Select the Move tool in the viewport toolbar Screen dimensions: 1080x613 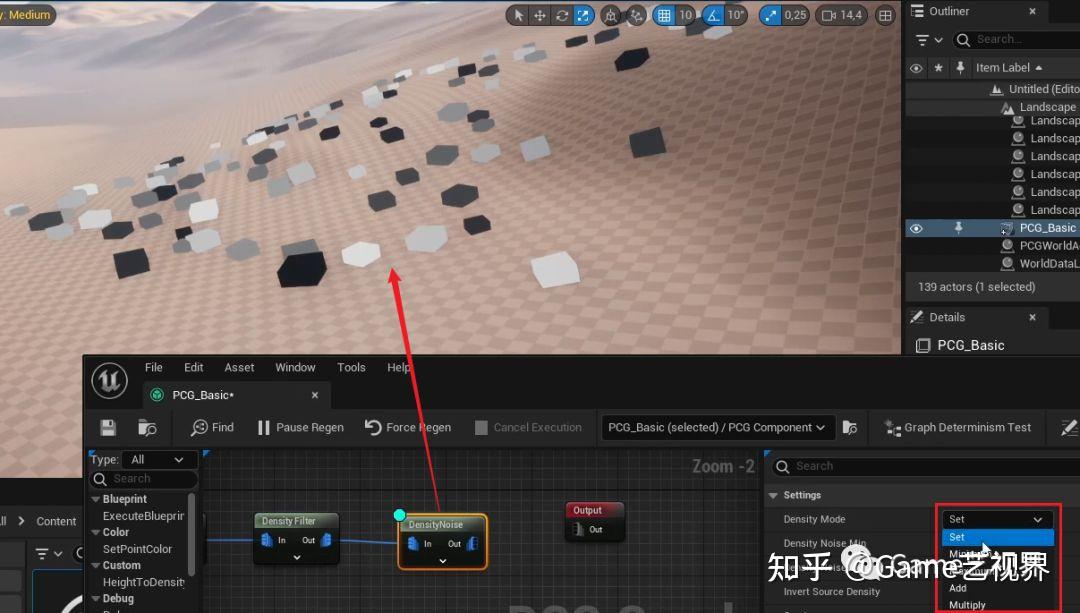click(540, 15)
